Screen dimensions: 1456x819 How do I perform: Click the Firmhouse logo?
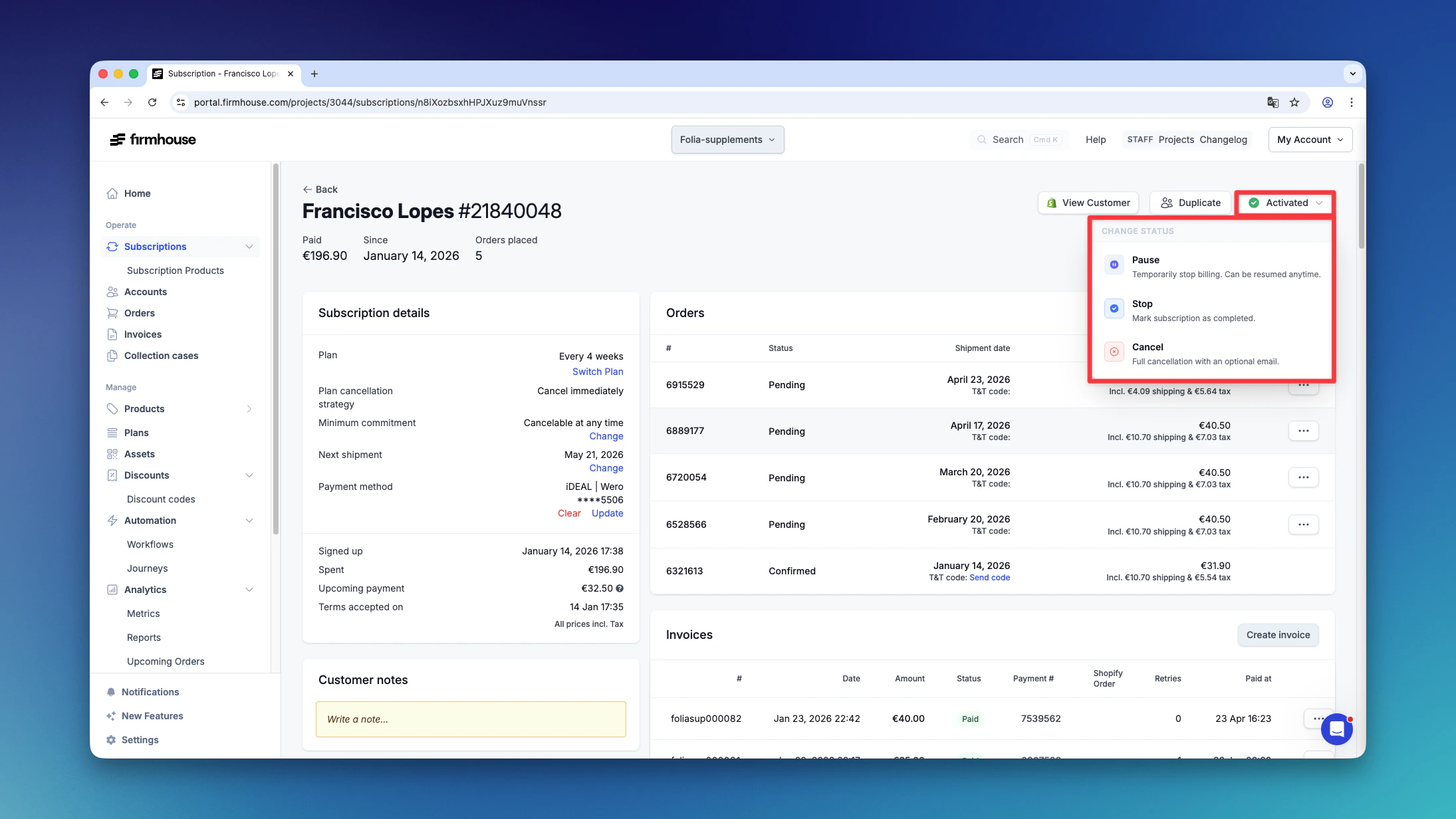coord(153,140)
